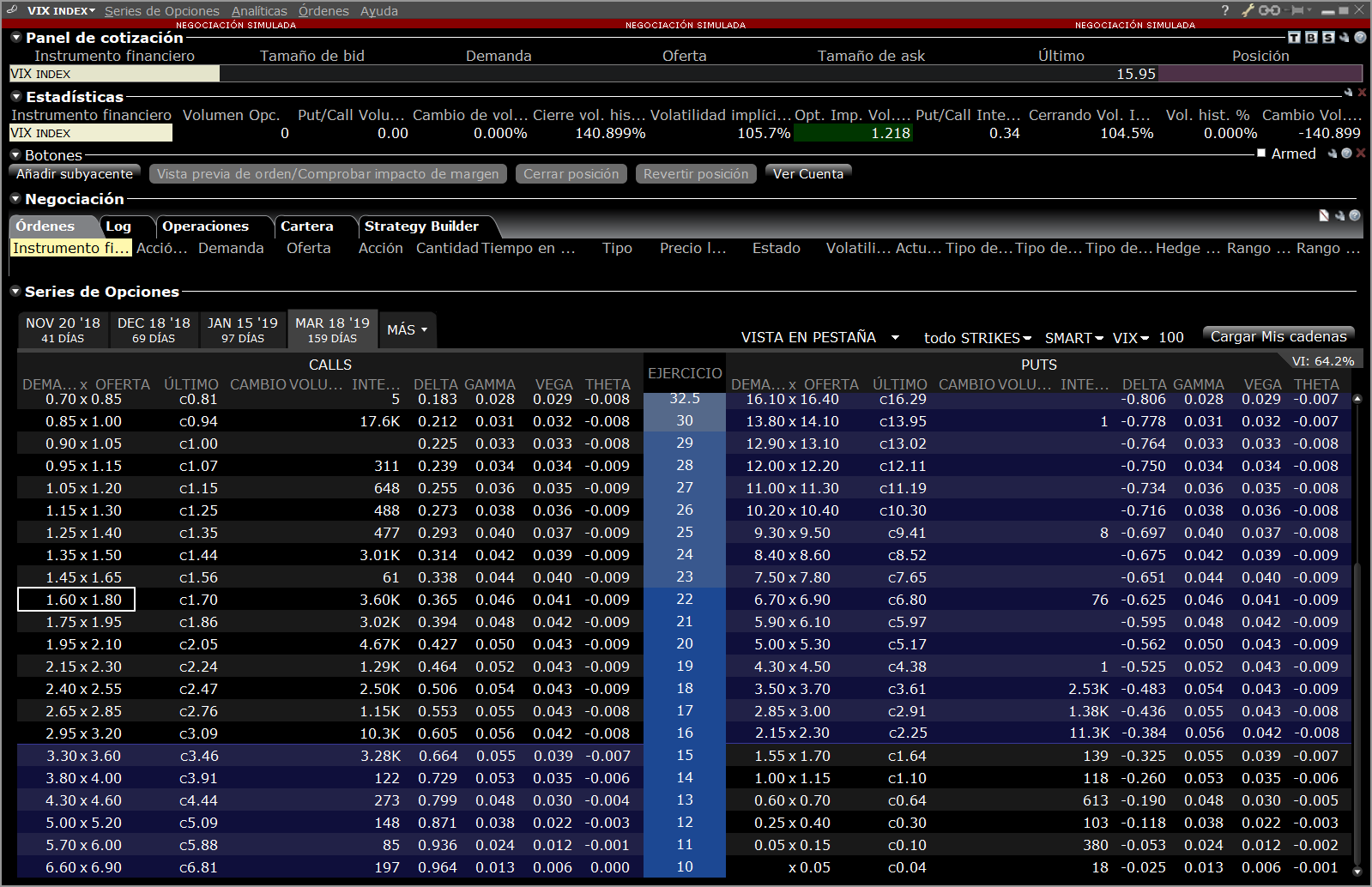Open the Ayuda menu
Image resolution: width=1372 pixels, height=887 pixels.
379,11
